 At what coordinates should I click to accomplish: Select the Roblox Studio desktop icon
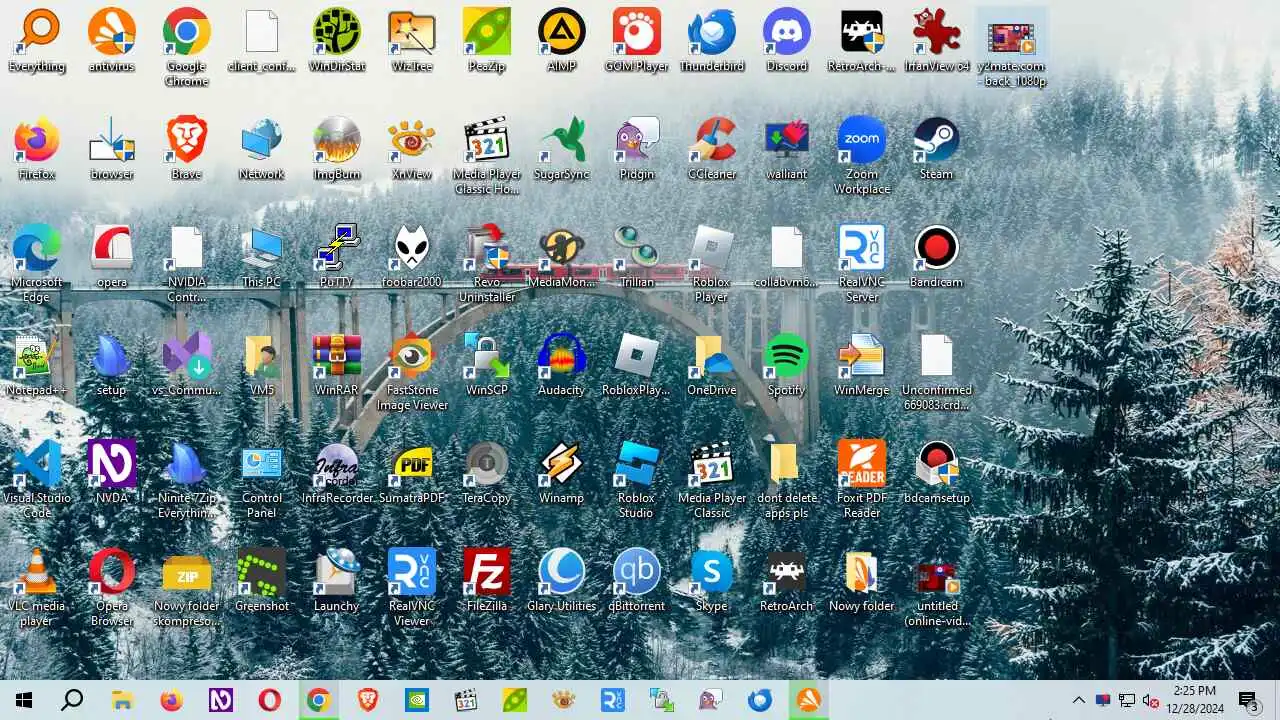click(637, 479)
